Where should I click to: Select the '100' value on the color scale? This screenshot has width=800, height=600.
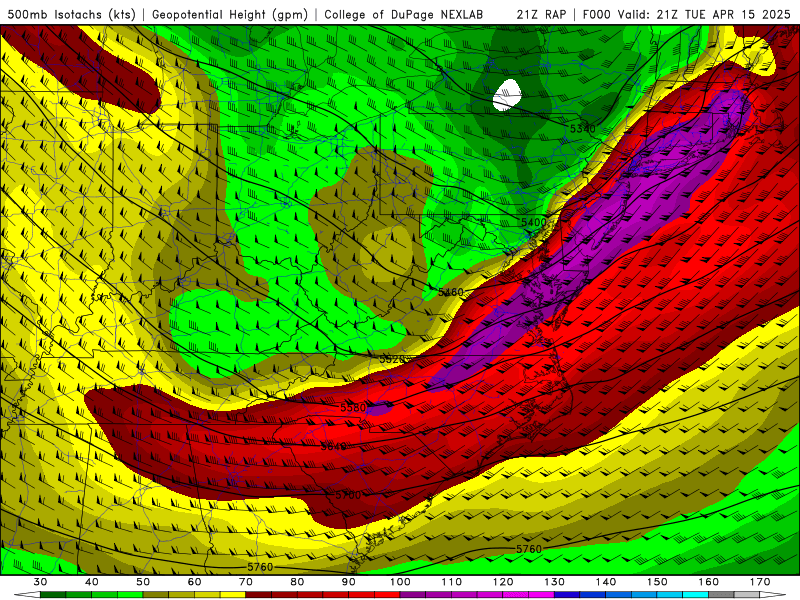coord(401,582)
